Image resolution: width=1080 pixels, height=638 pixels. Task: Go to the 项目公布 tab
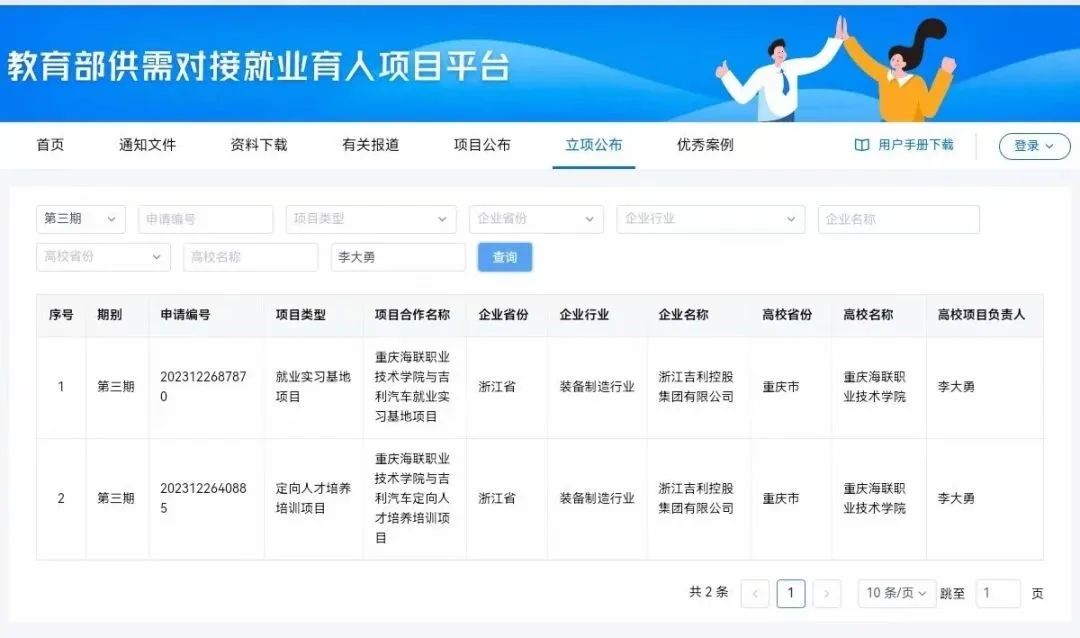pos(482,145)
